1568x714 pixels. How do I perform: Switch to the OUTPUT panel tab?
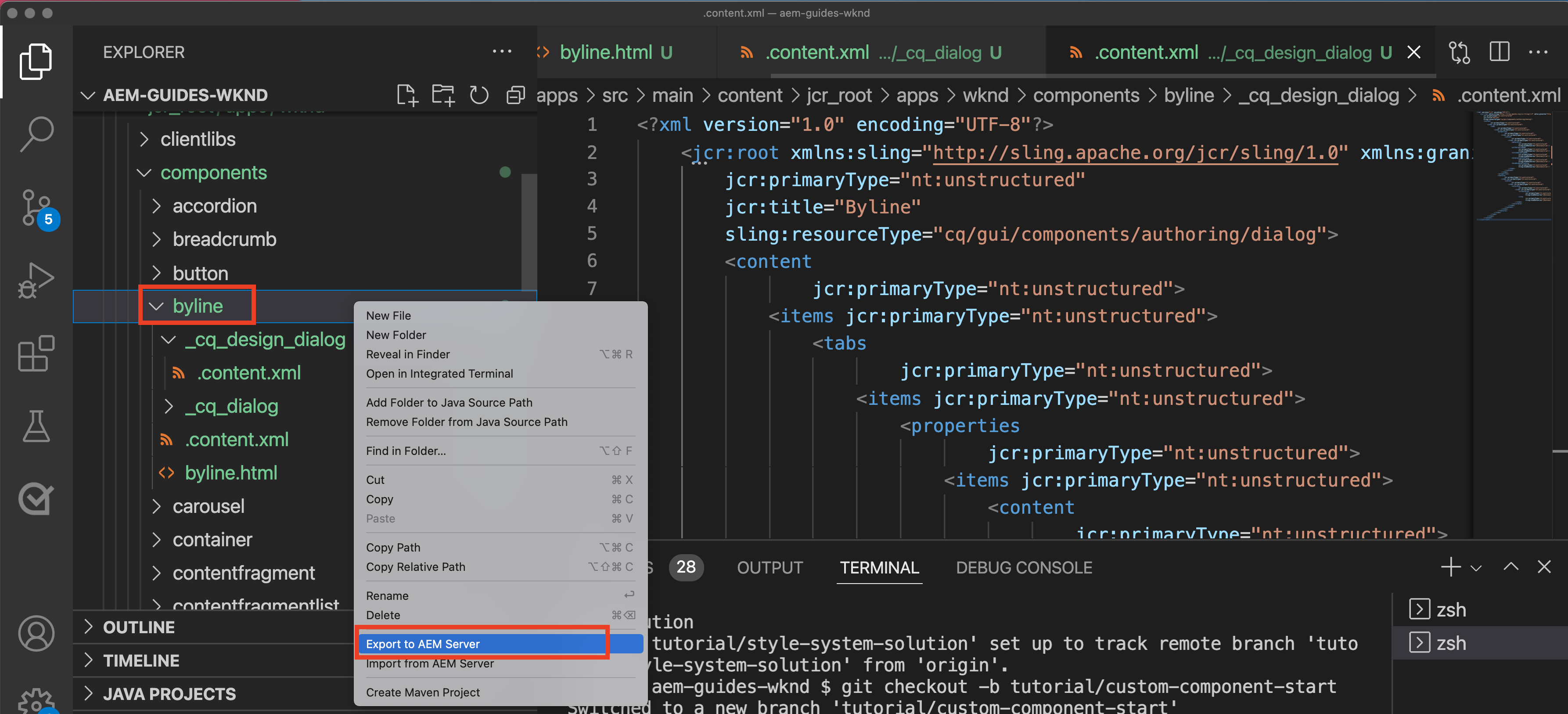[x=770, y=567]
